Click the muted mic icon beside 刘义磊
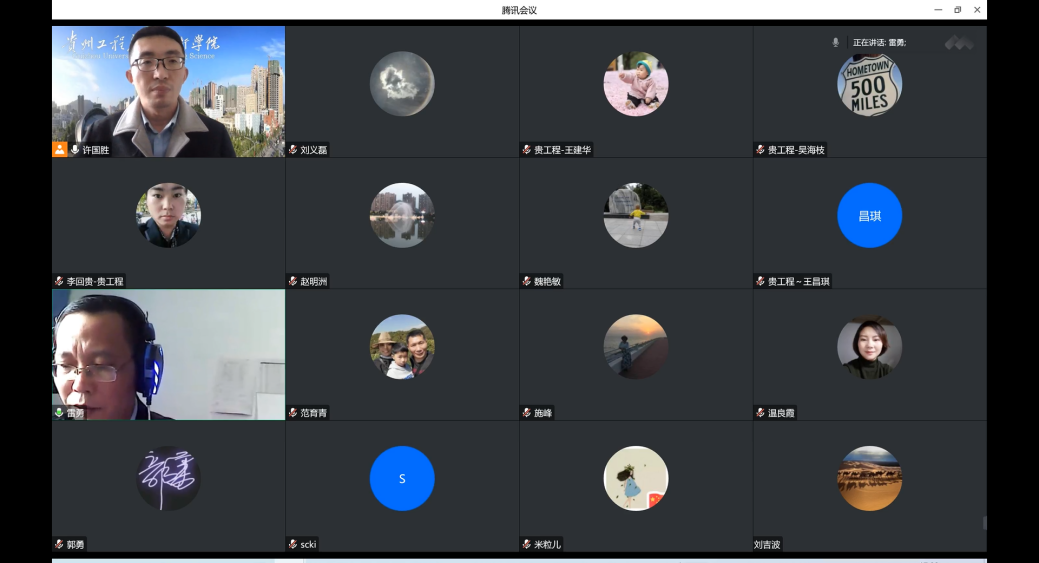 293,150
